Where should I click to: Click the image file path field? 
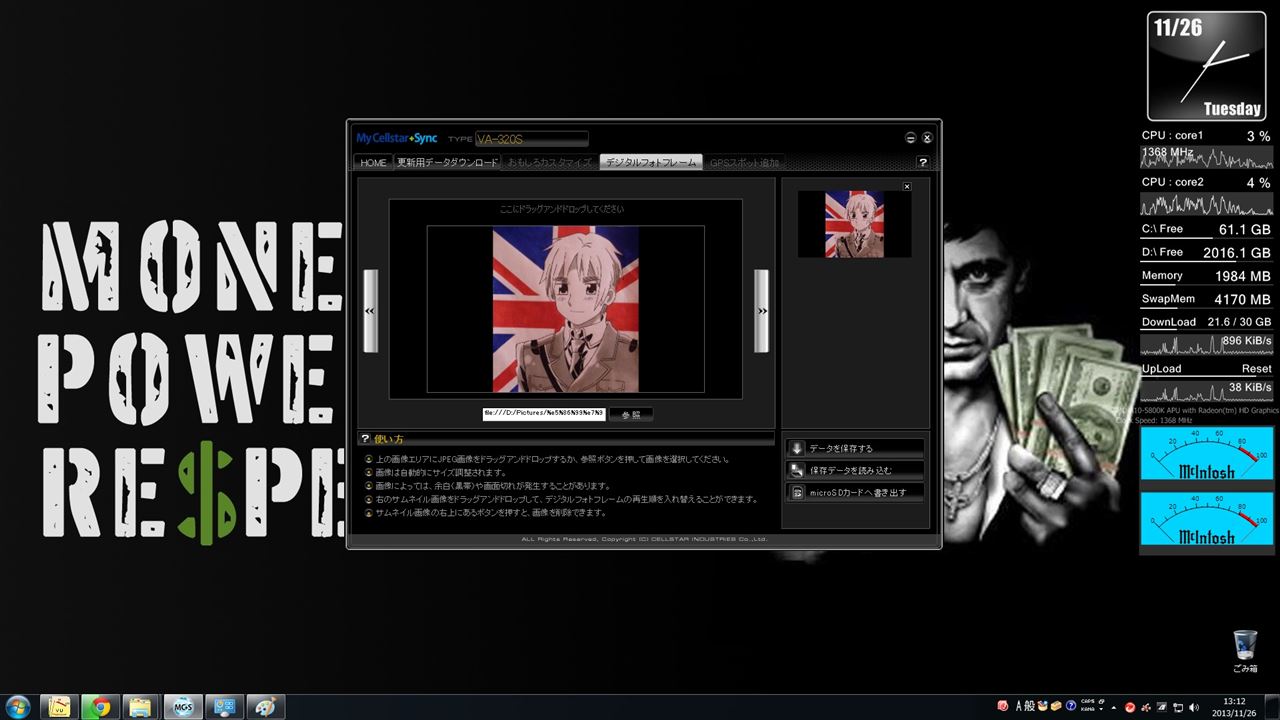[x=543, y=413]
